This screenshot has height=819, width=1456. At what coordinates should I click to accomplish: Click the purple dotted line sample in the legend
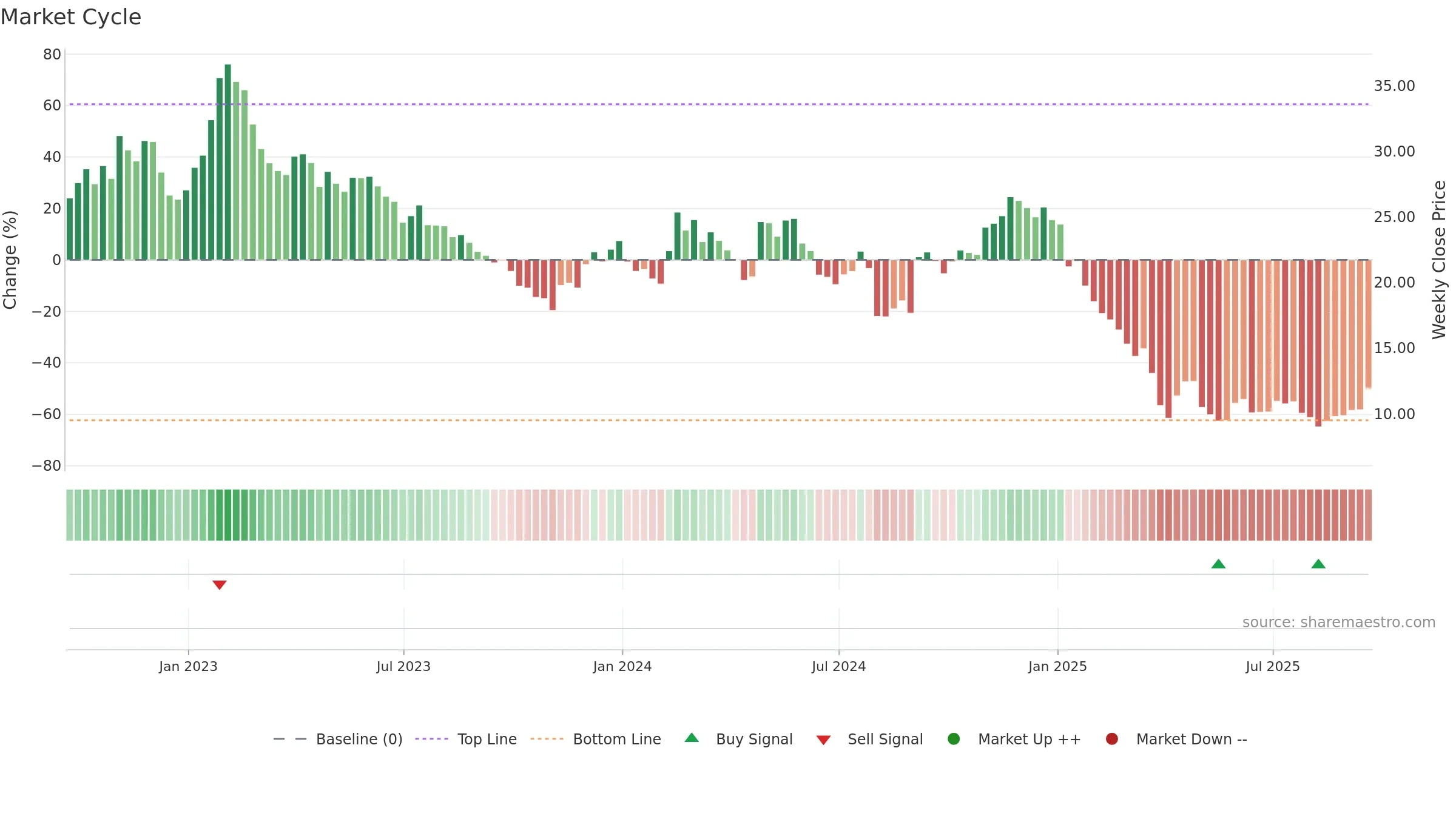pyautogui.click(x=431, y=739)
